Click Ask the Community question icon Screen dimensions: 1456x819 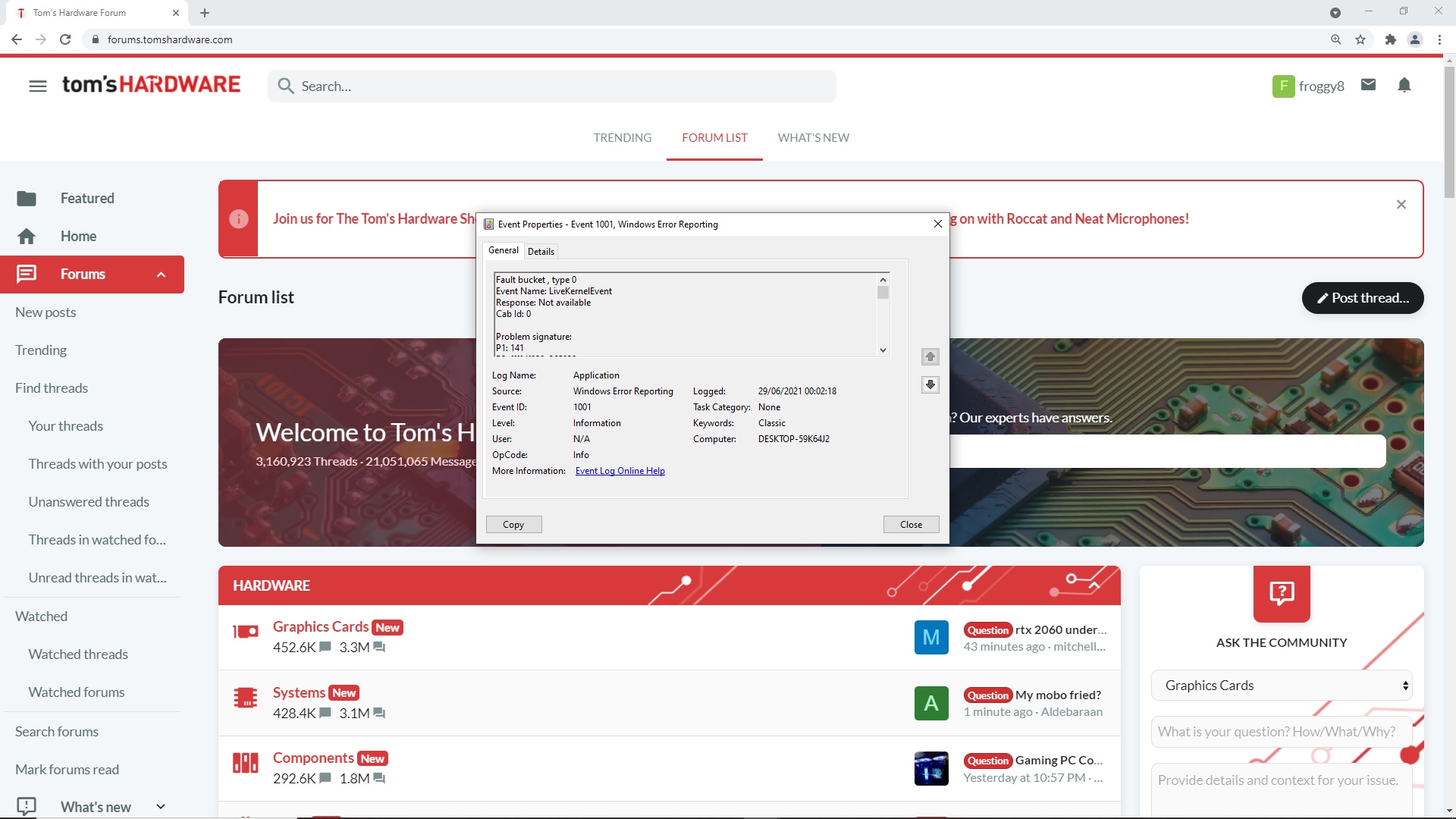click(1282, 594)
